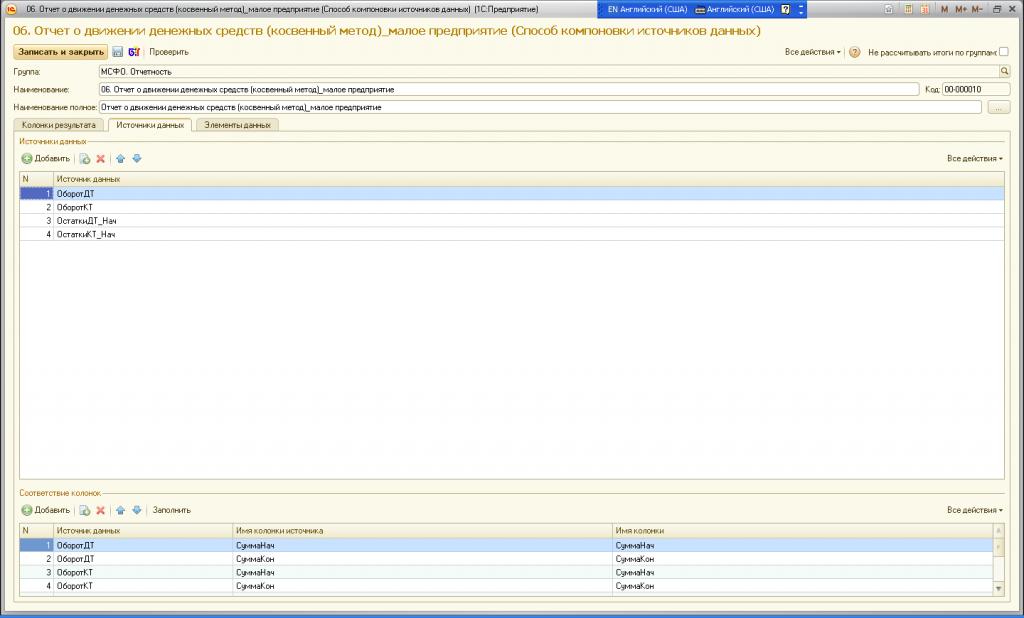This screenshot has width=1024, height=618.
Task: Click Источник данных header in lower table
Action: pyautogui.click(x=143, y=531)
